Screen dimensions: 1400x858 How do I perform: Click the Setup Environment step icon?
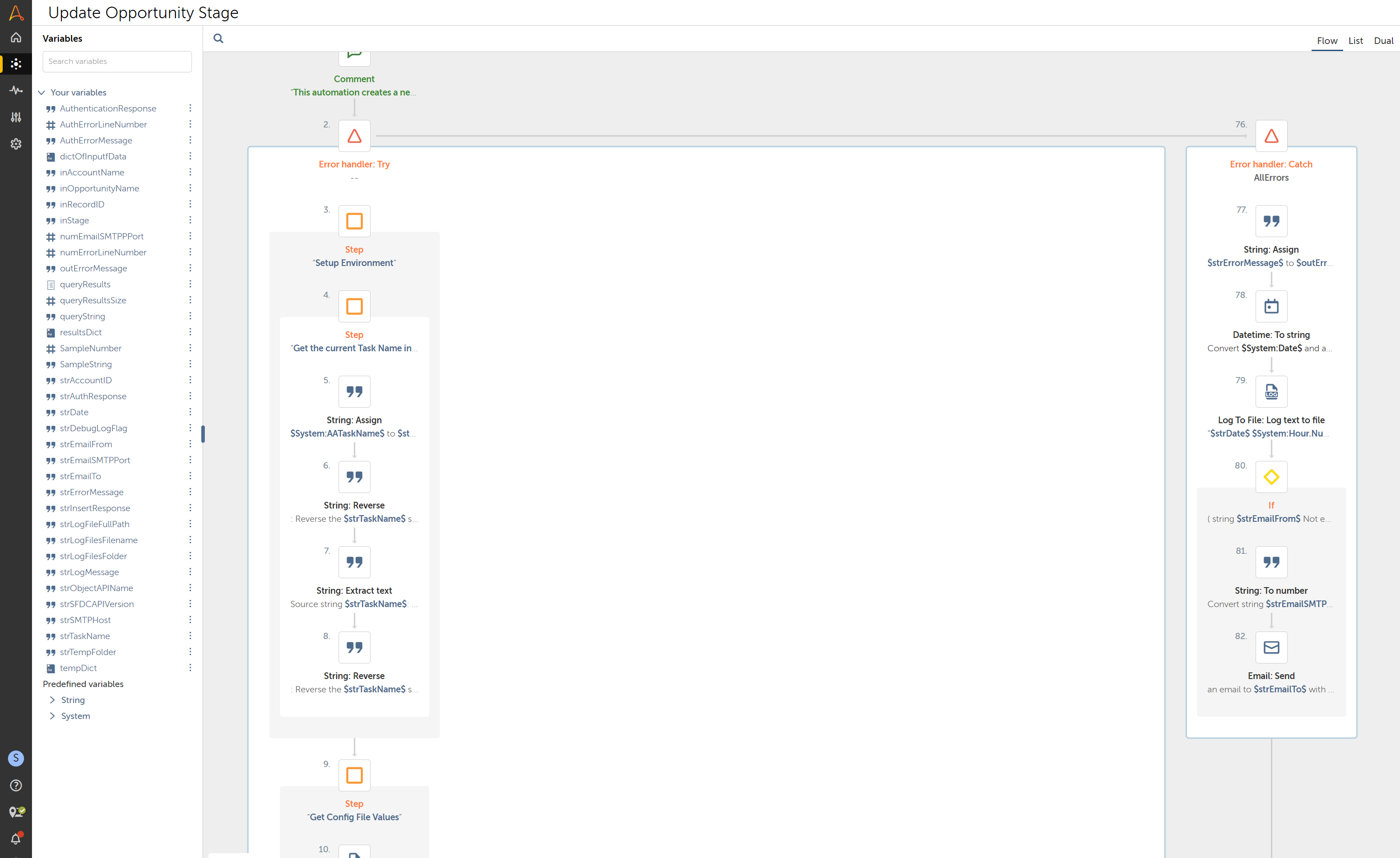354,222
